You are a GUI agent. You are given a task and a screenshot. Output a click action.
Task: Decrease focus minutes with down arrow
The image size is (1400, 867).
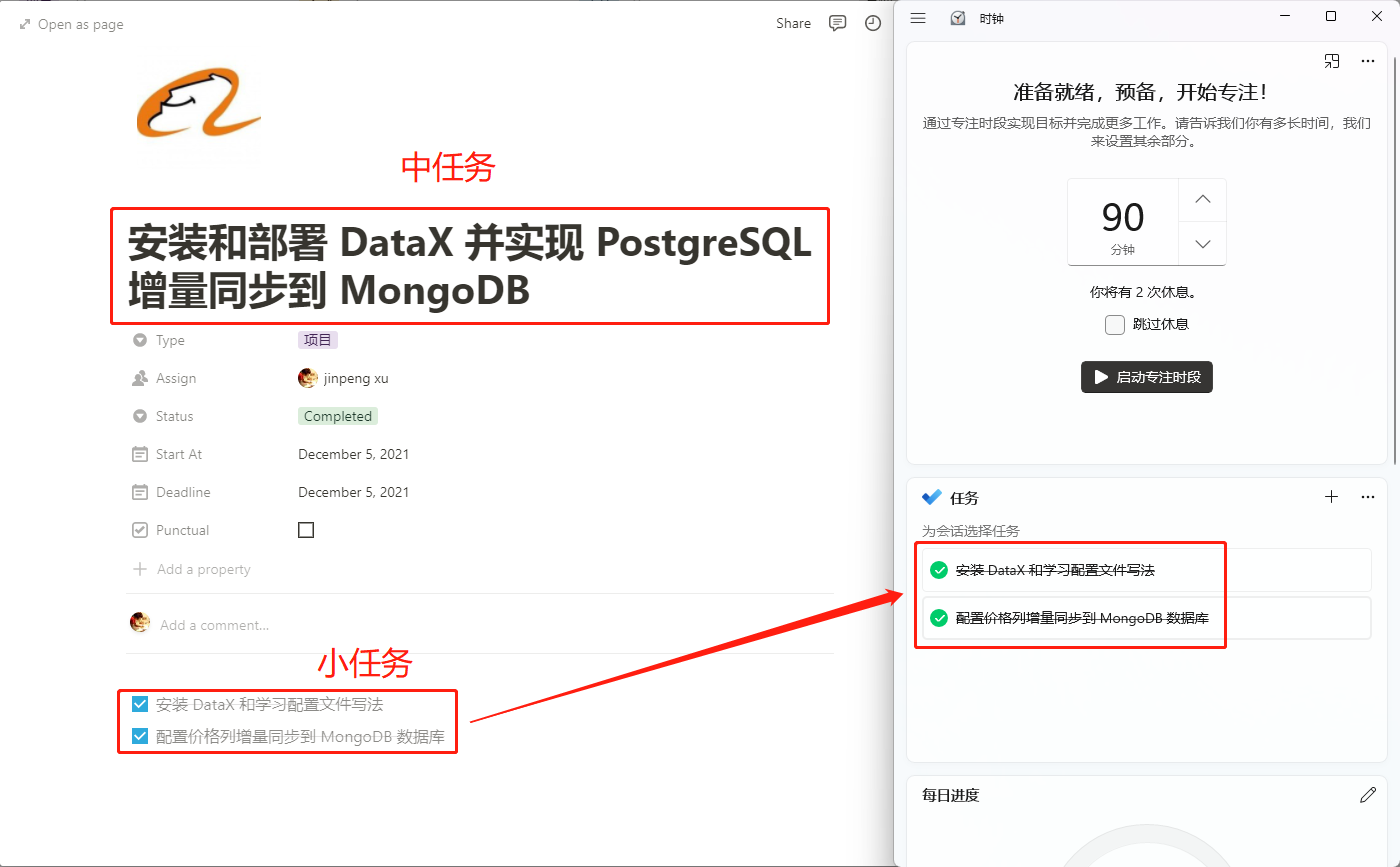click(x=1203, y=244)
